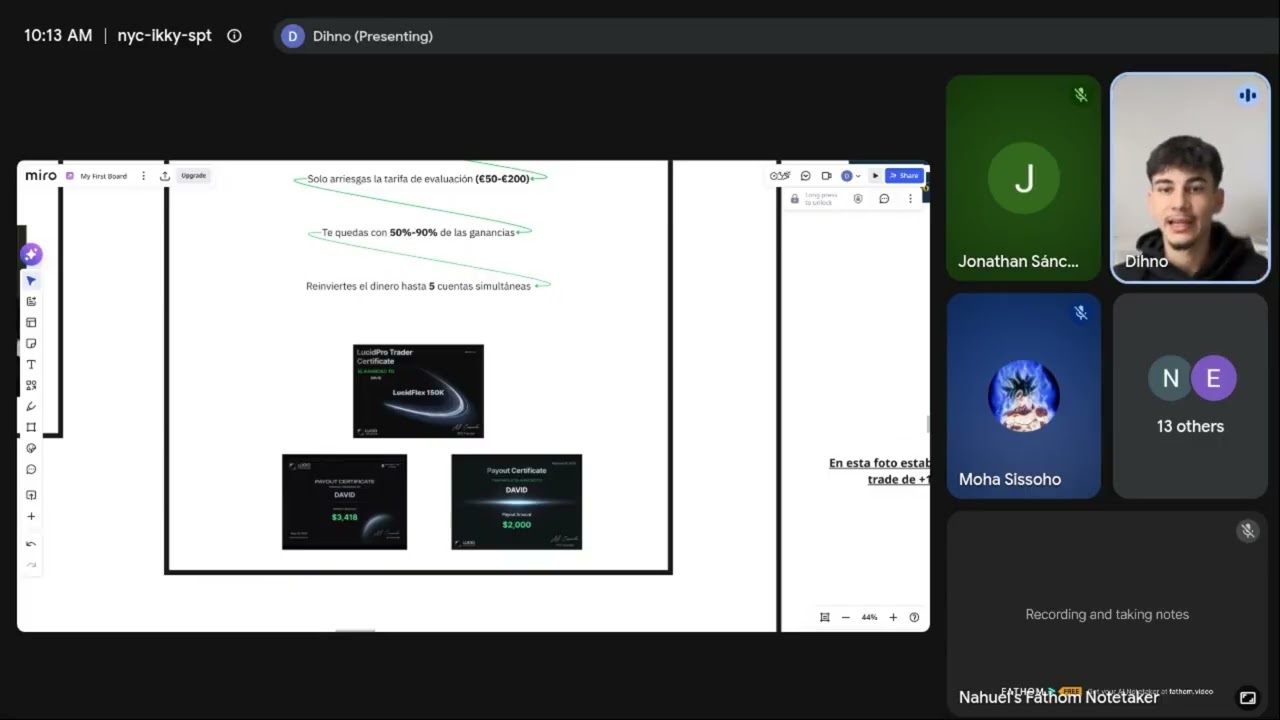Click the miro logo
Viewport: 1280px width, 720px height.
click(x=41, y=175)
